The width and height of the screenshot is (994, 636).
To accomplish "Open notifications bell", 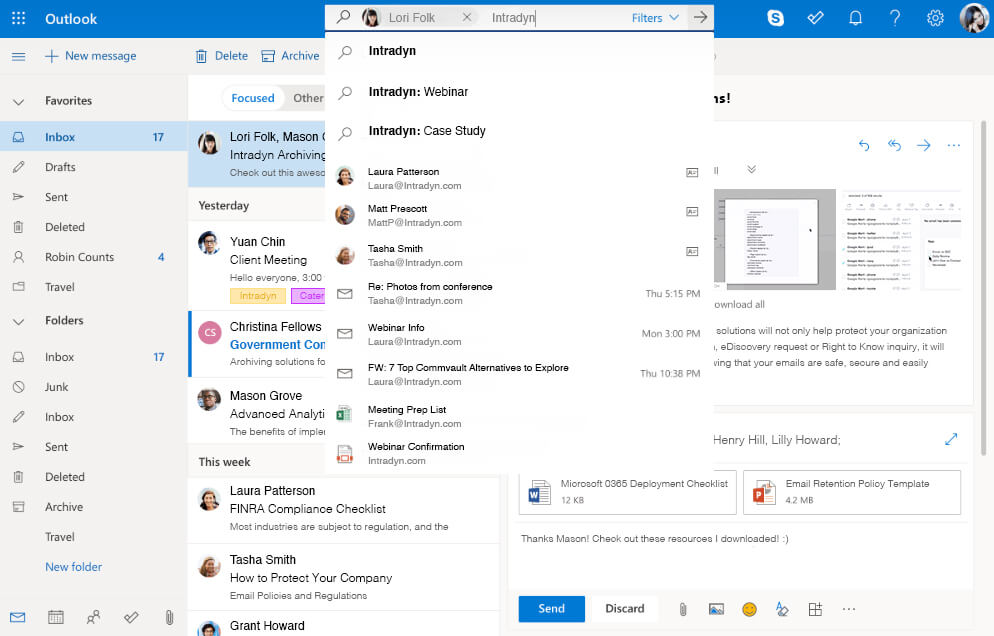I will tap(855, 17).
